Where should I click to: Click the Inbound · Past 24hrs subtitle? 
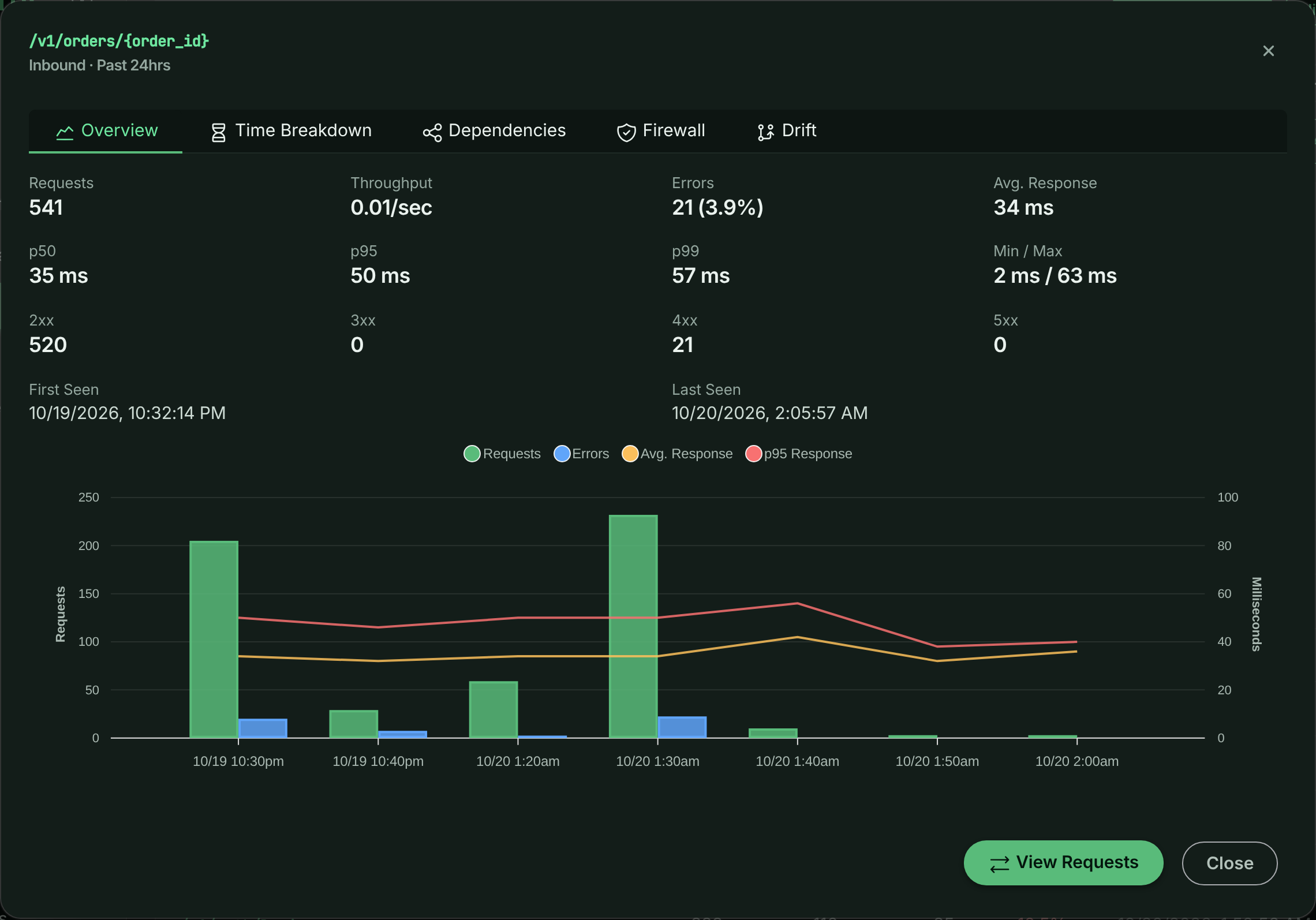click(x=100, y=65)
